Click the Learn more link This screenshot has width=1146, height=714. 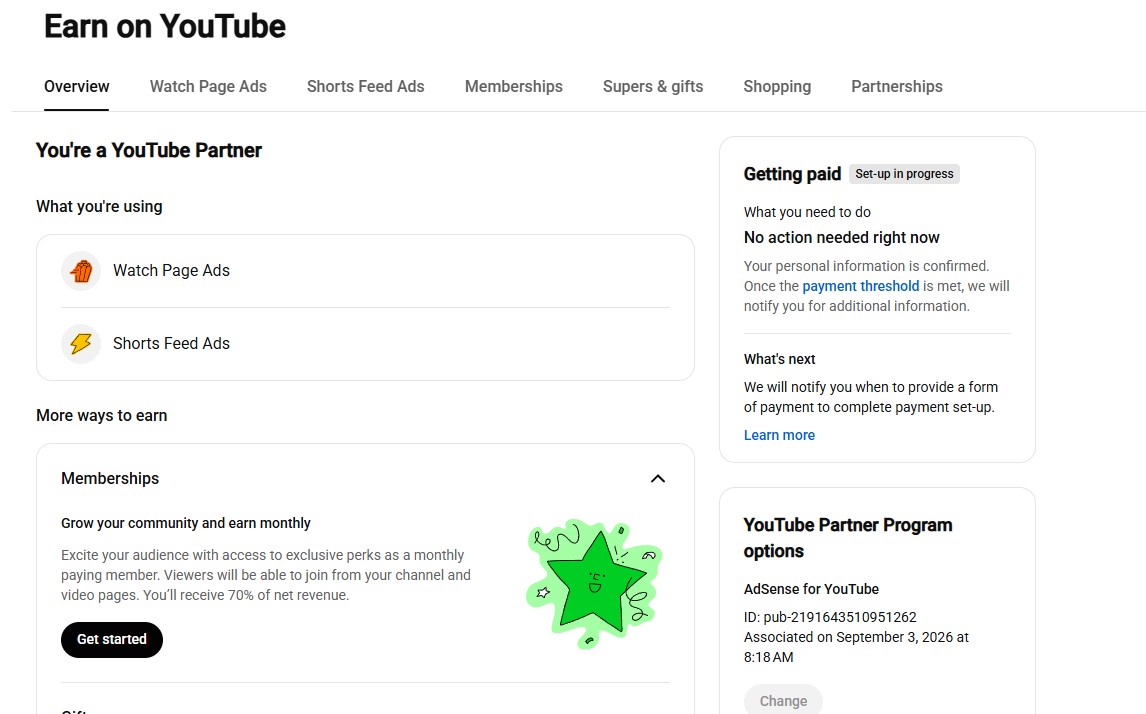[779, 435]
